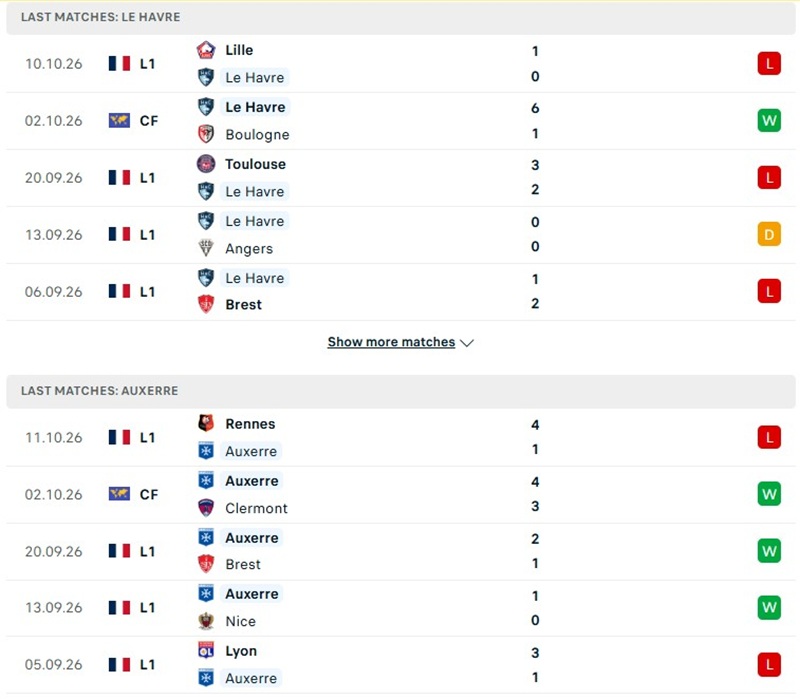
Task: Click the orange D badge for Le Havre vs Angers
Action: coord(769,235)
